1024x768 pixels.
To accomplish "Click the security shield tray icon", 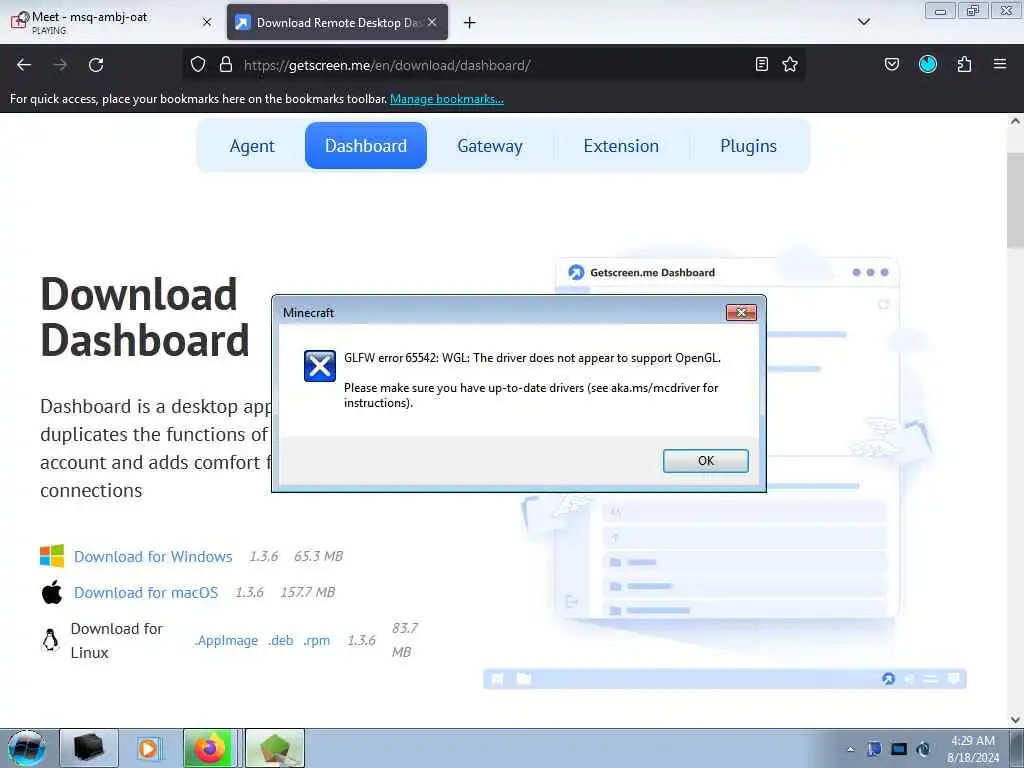I will (x=874, y=749).
